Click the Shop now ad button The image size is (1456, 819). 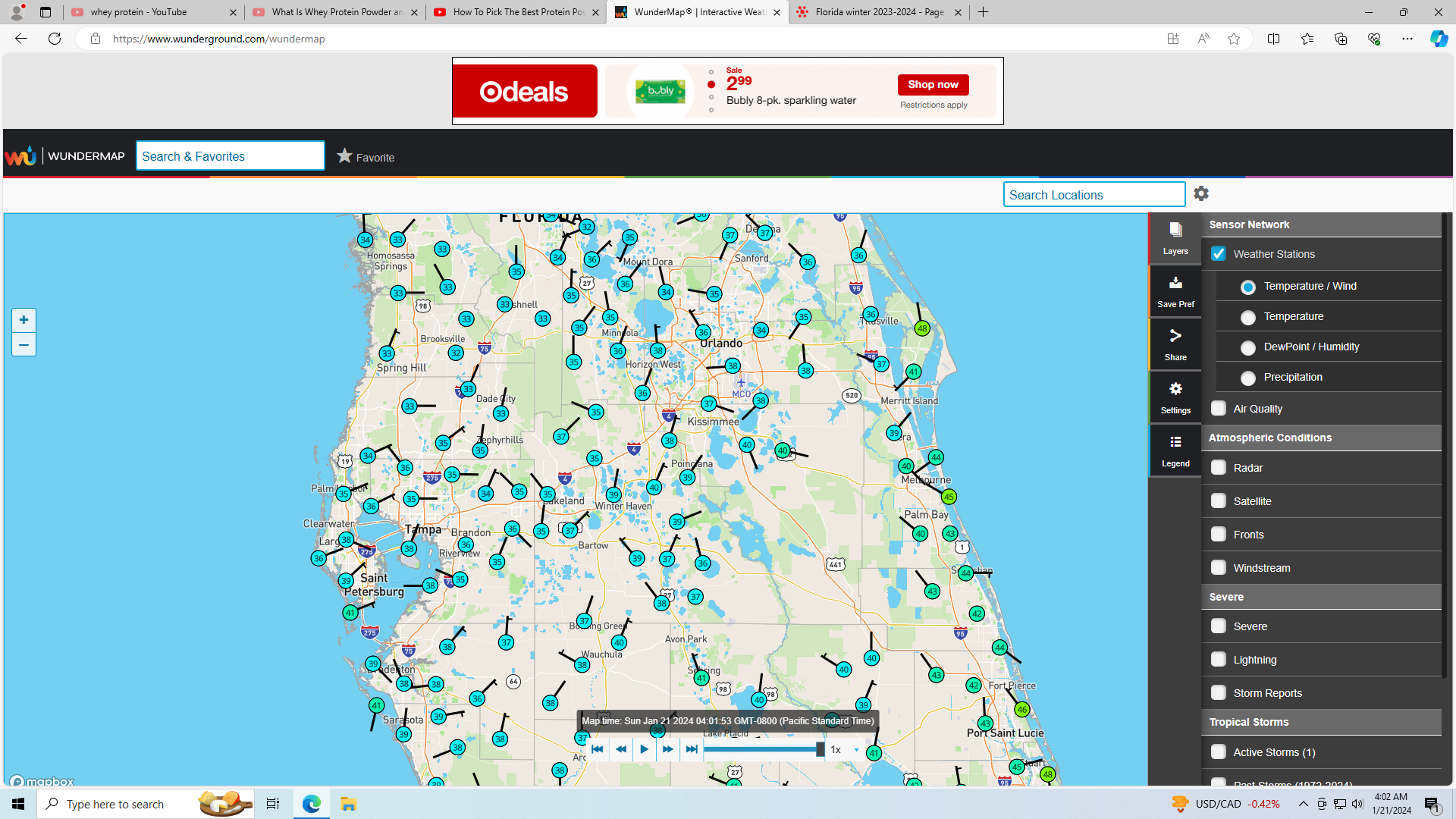(x=933, y=85)
